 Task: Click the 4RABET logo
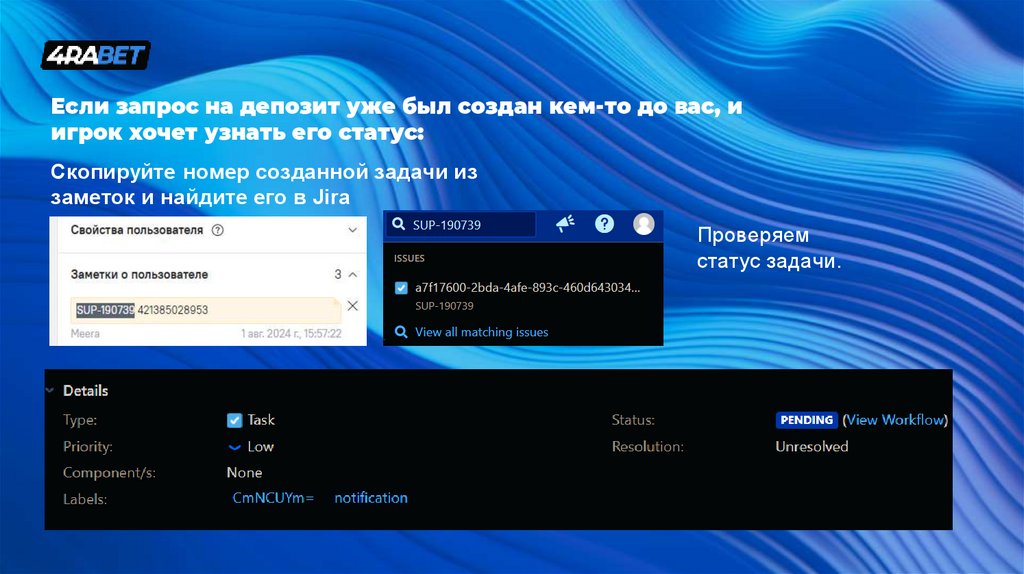click(x=96, y=55)
